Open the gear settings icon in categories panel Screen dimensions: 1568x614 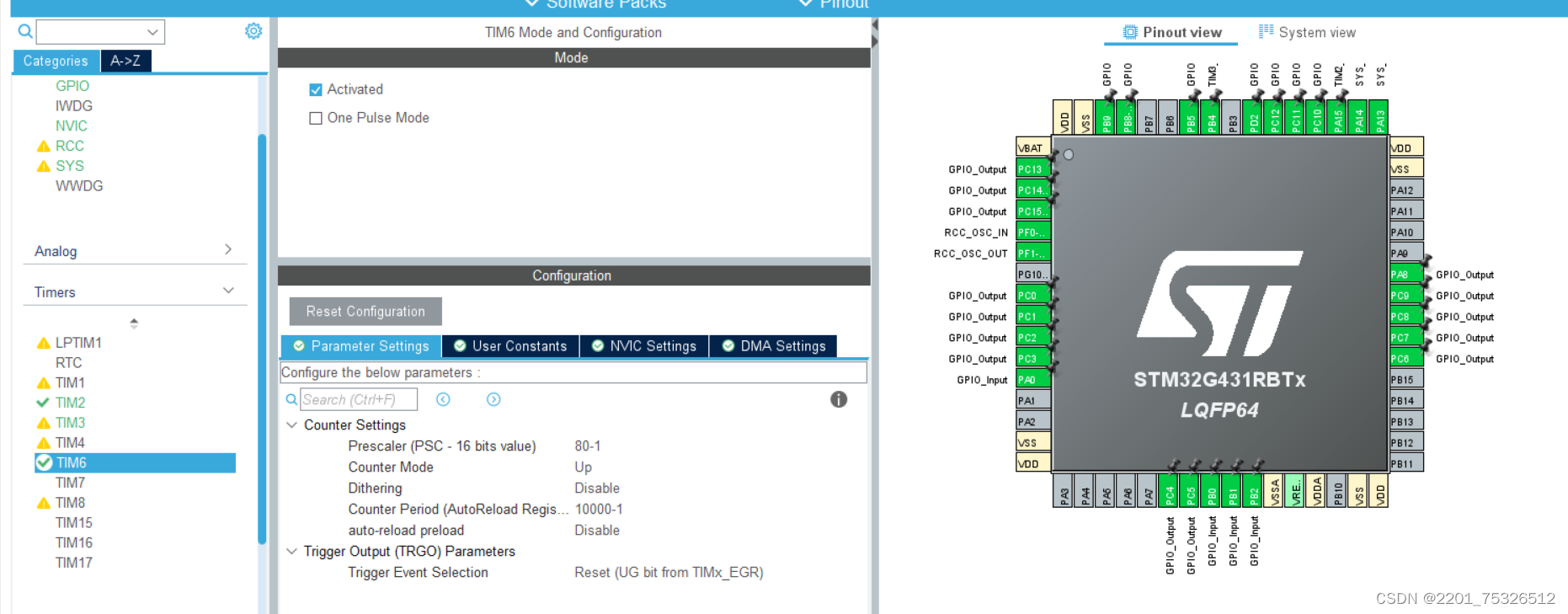point(253,31)
